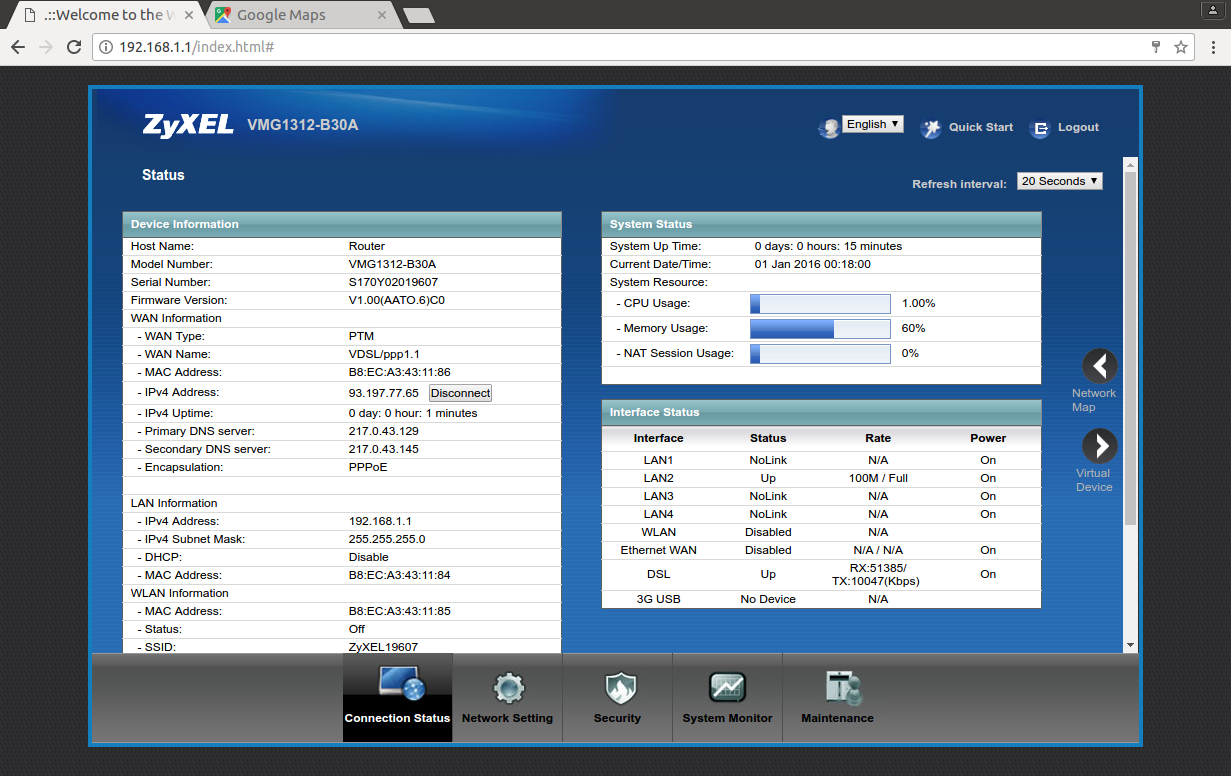The height and width of the screenshot is (776, 1231).
Task: Click the Network Map label
Action: (1094, 400)
